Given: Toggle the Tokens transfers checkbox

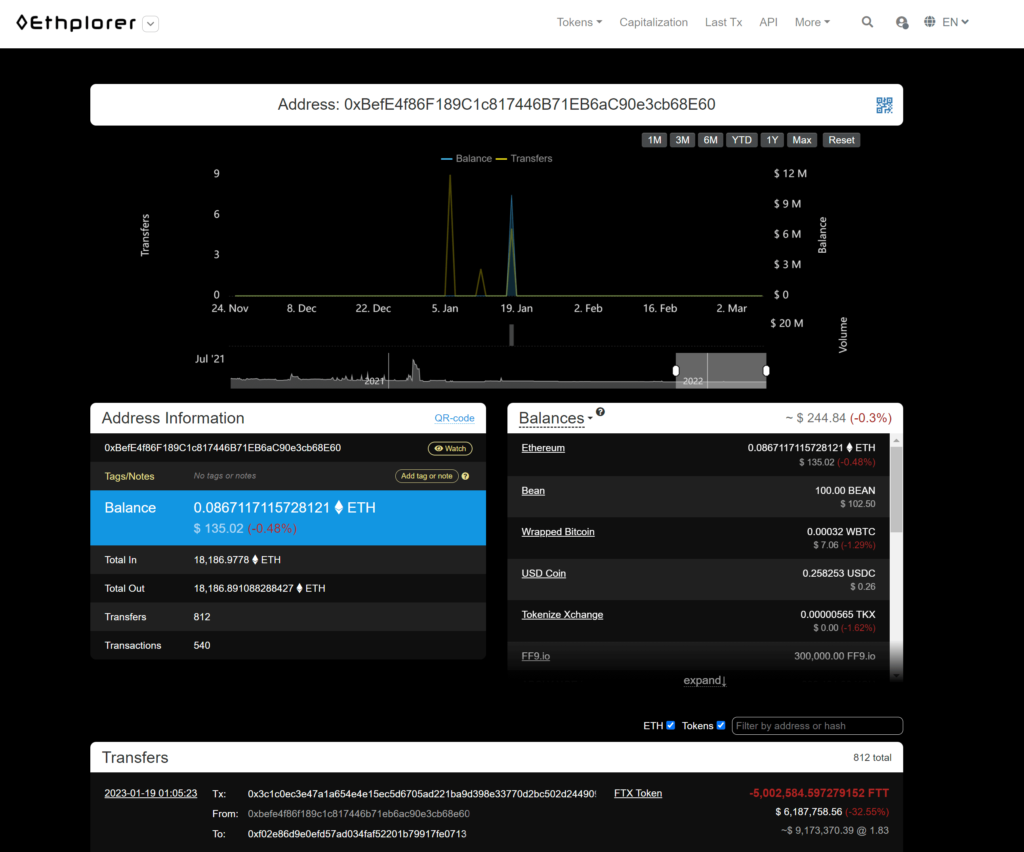Looking at the screenshot, I should click(720, 725).
